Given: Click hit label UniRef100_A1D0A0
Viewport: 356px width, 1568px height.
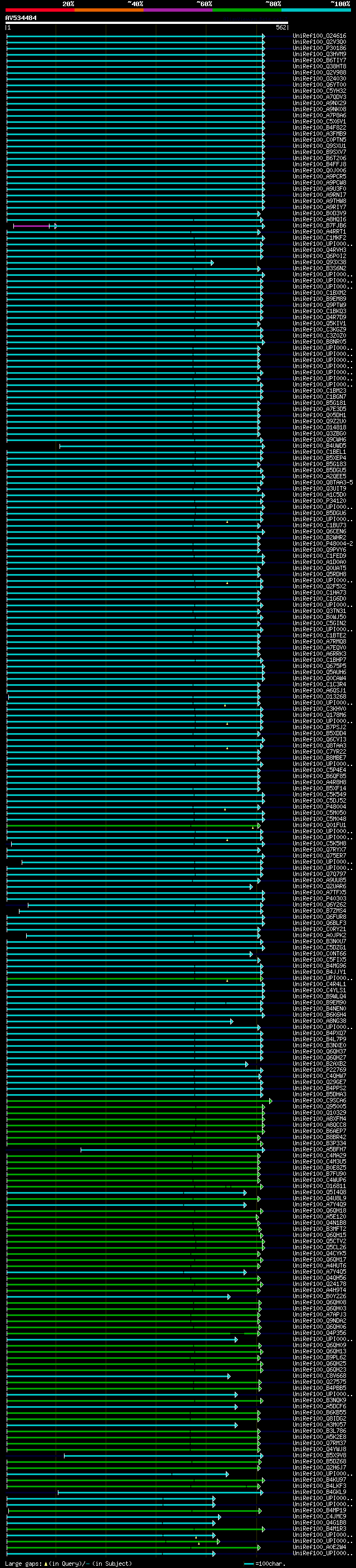Looking at the screenshot, I should (x=319, y=562).
